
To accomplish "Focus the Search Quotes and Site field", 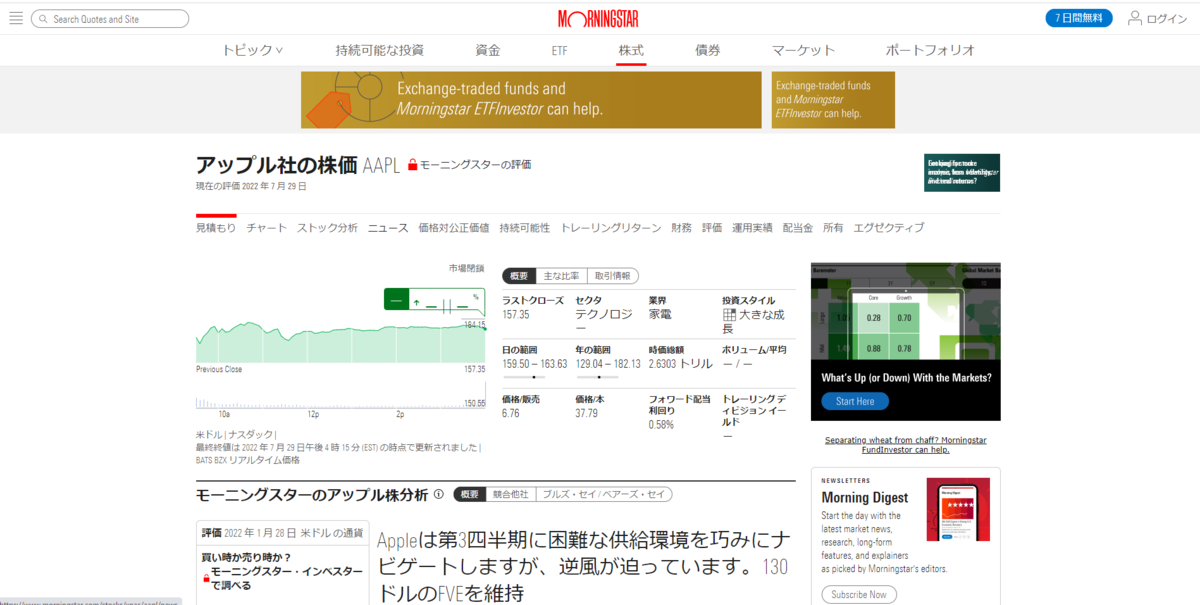I will coord(110,19).
